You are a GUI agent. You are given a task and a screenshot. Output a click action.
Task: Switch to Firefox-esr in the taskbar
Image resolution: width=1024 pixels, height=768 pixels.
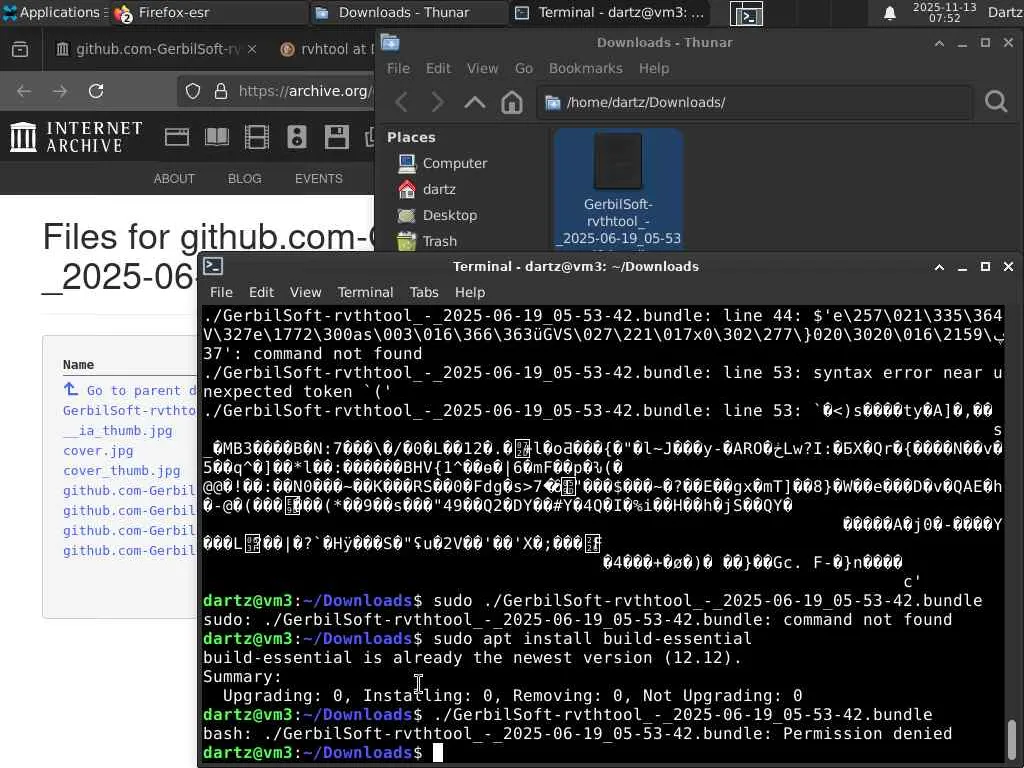[209, 12]
